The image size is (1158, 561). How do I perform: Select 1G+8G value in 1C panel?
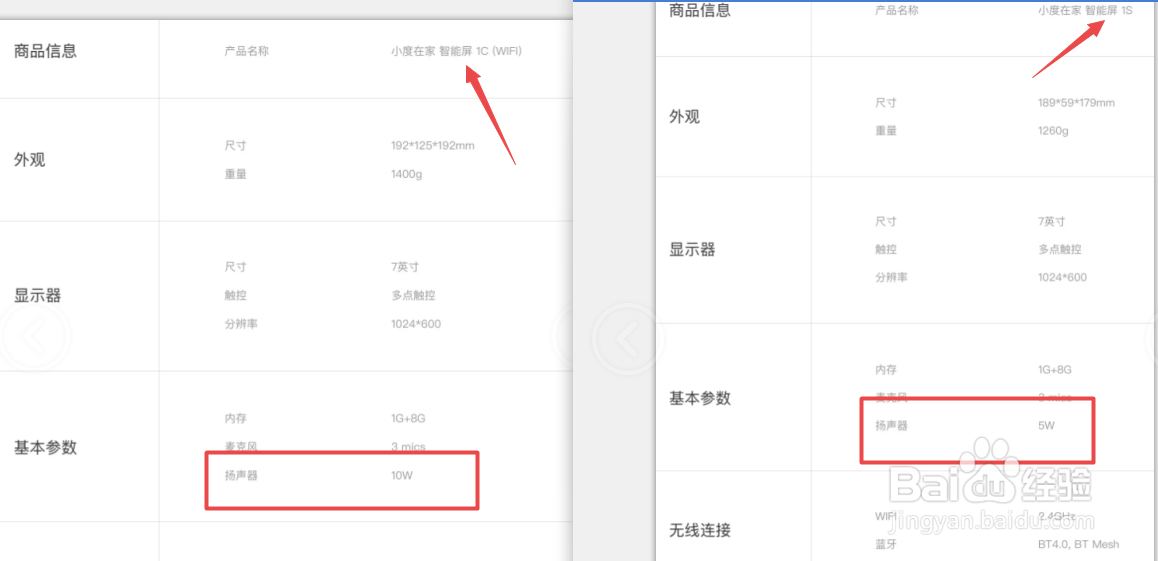tap(408, 419)
